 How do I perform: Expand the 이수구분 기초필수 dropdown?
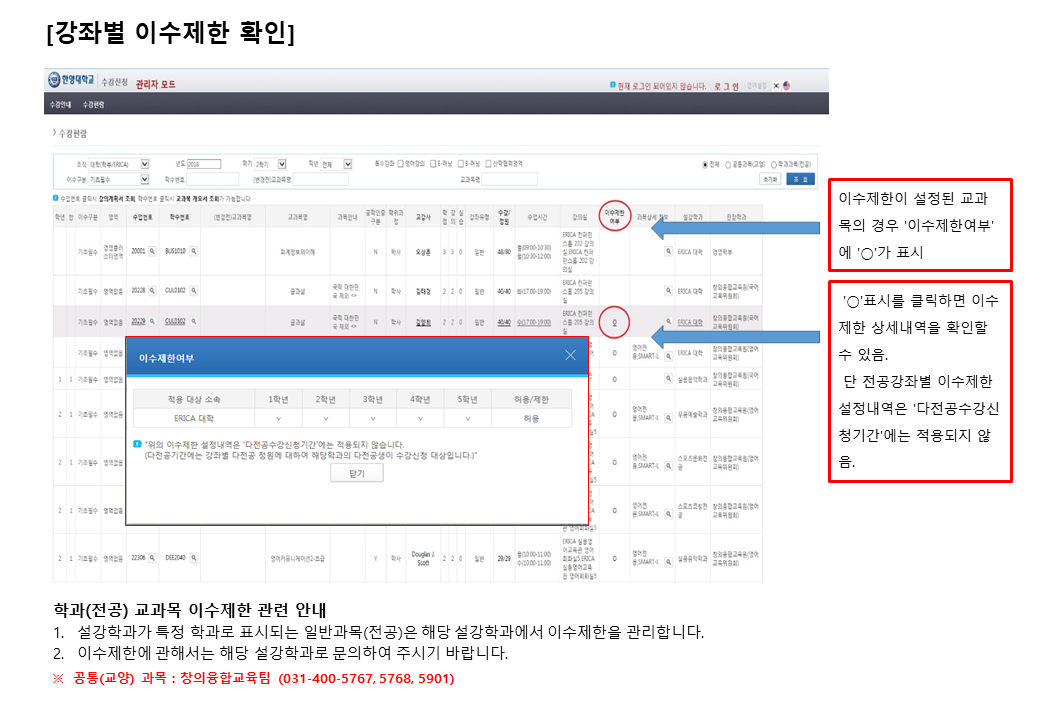coord(145,179)
